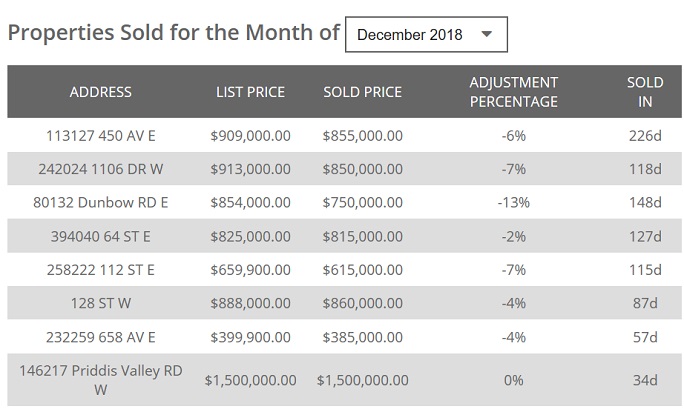Sort by the ADDRESS column header
The width and height of the screenshot is (684, 412).
coord(101,92)
